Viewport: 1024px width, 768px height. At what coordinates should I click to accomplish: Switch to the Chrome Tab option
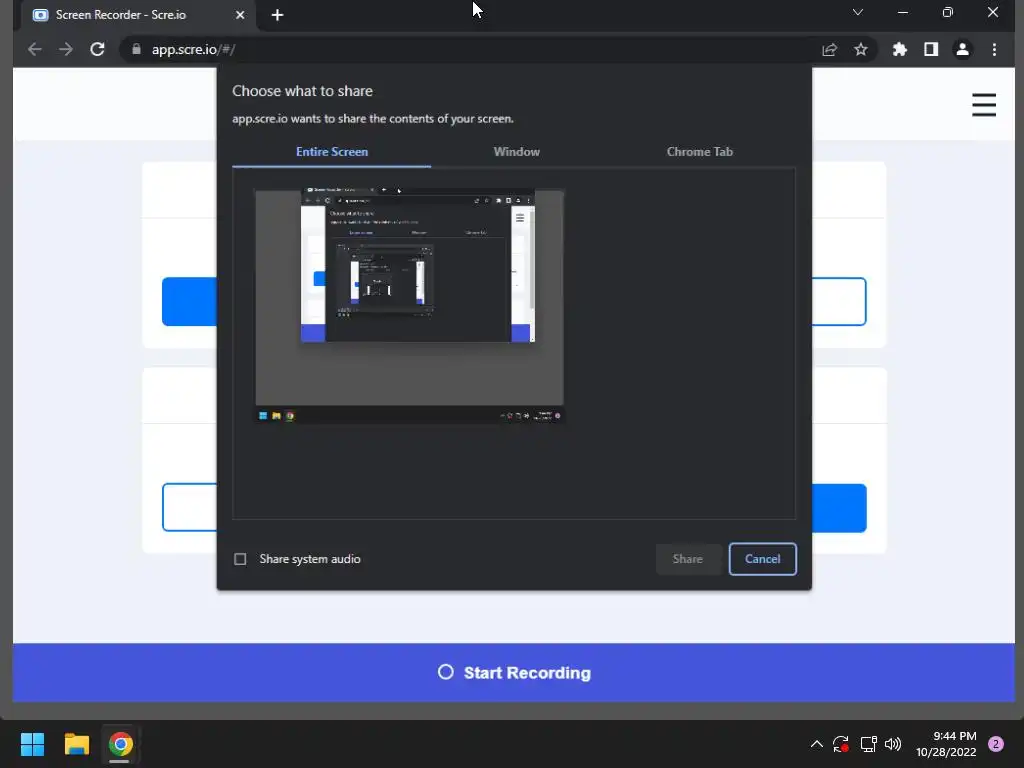[x=699, y=152]
